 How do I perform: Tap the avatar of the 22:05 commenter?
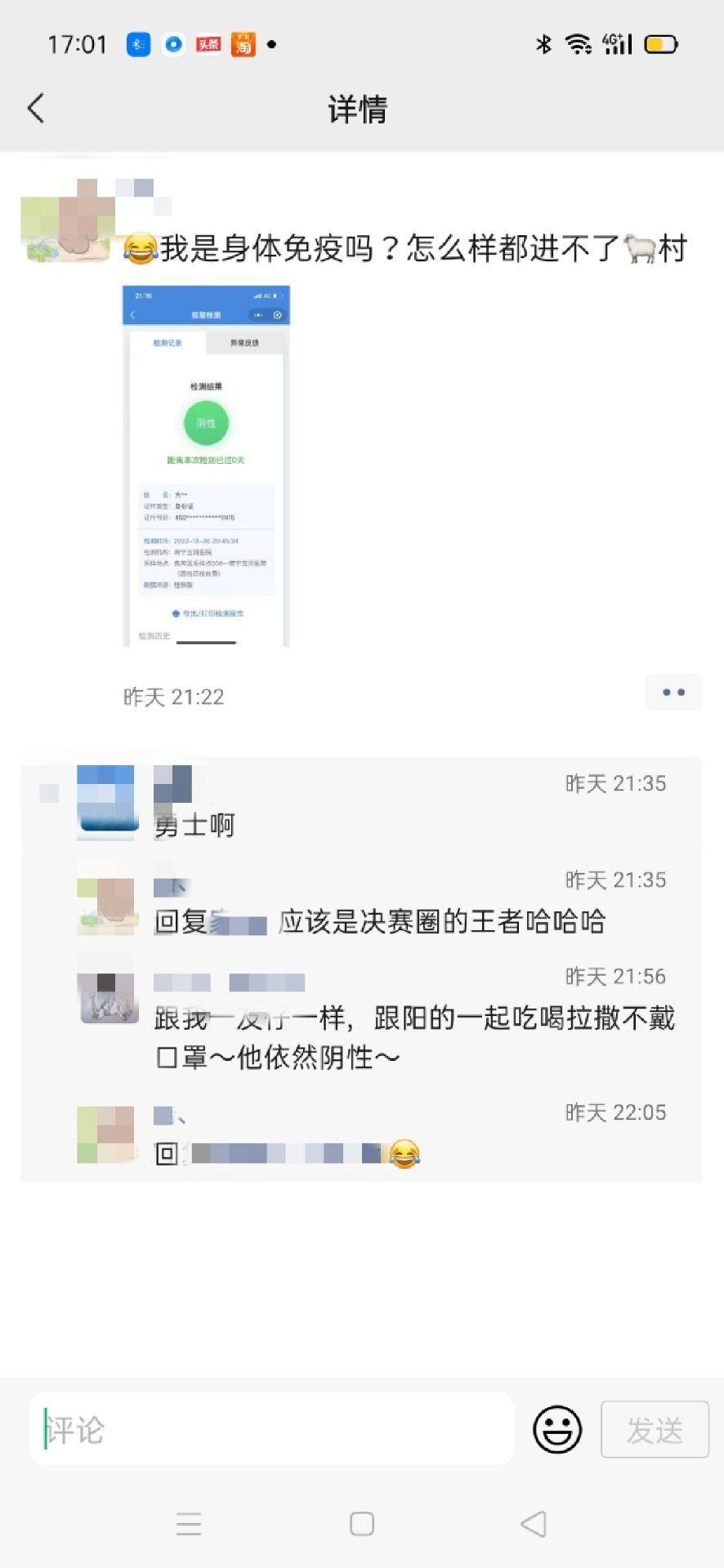tap(105, 1134)
